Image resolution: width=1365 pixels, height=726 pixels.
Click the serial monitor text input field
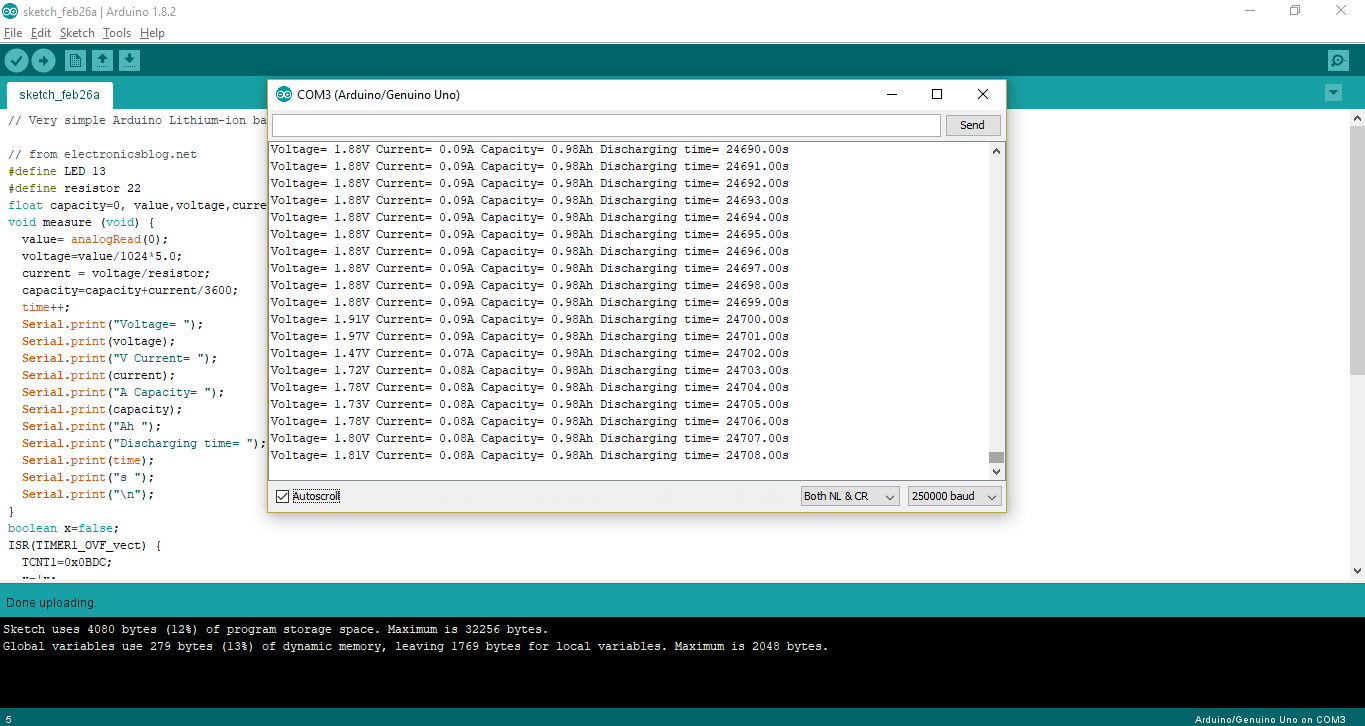(606, 125)
